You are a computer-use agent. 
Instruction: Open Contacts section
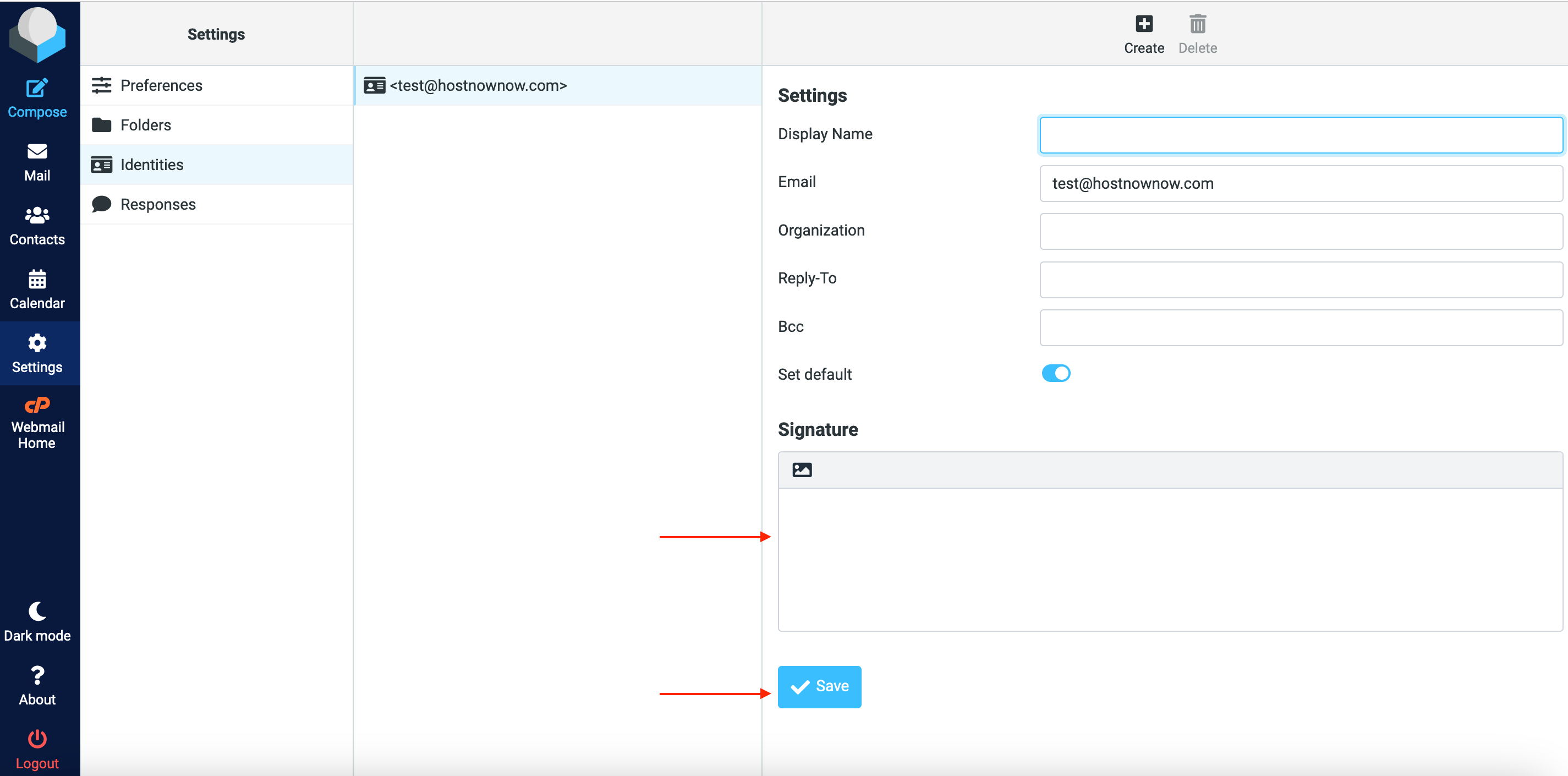coord(37,227)
